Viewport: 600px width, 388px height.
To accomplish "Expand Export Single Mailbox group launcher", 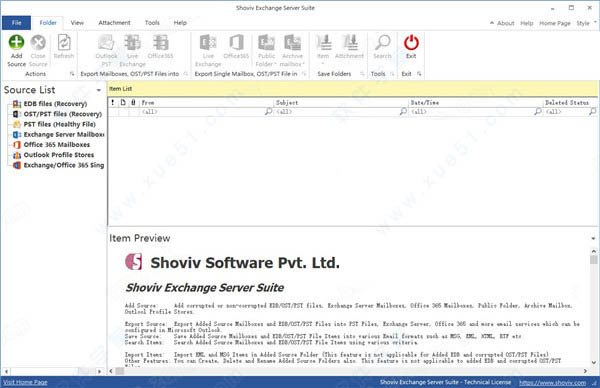I will [304, 74].
